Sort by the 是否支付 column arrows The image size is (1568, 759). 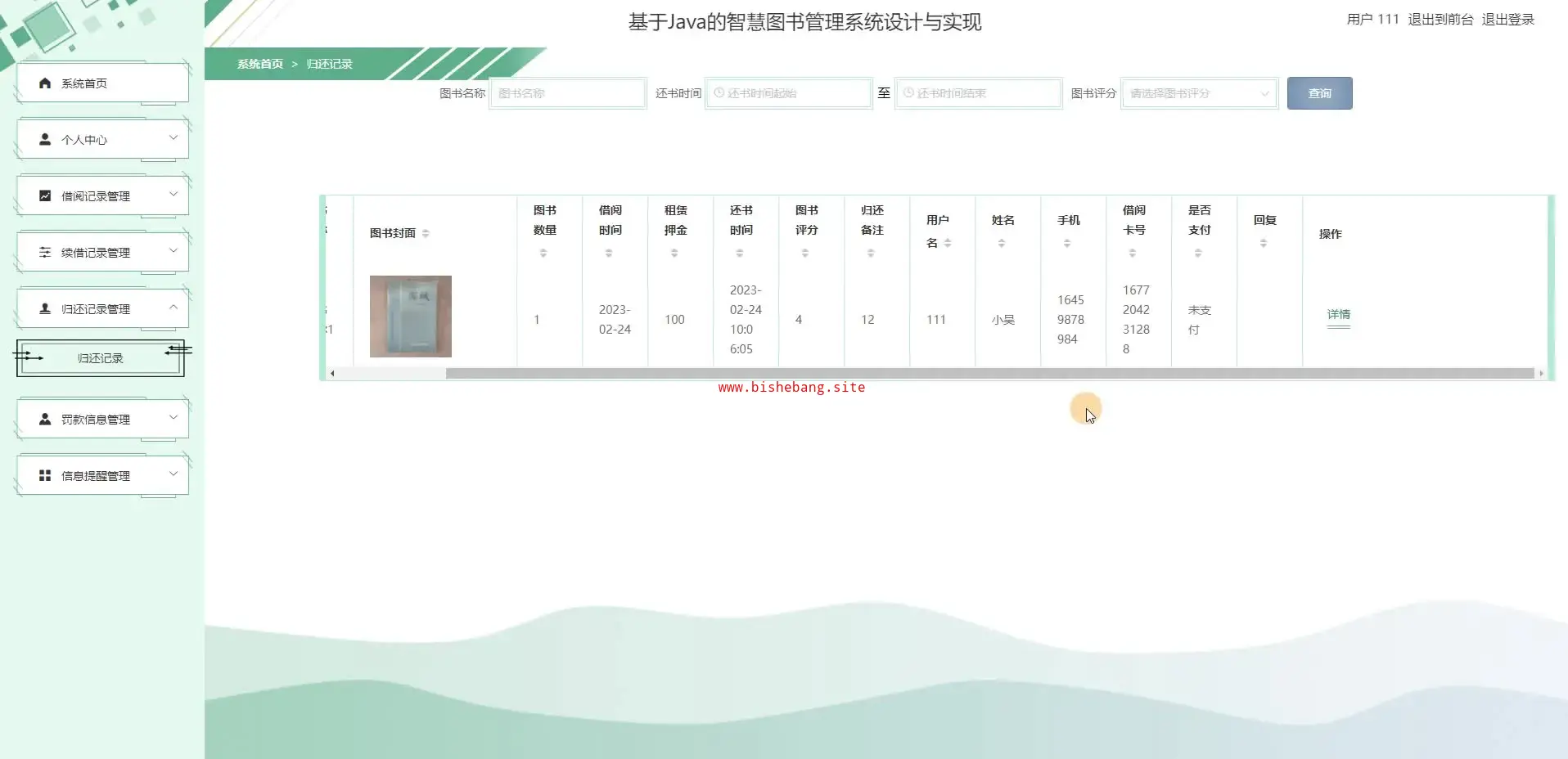[x=1198, y=254]
